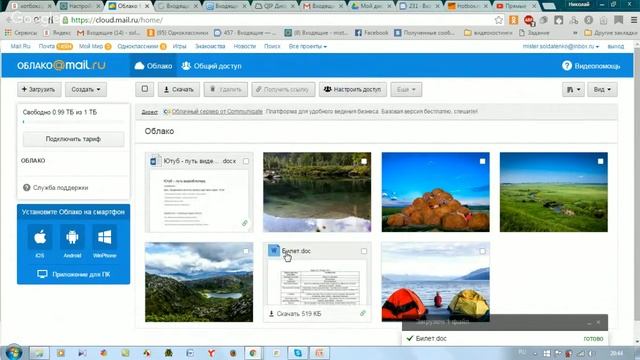The width and height of the screenshot is (640, 360).
Task: Select ОБЛАКО folder in sidebar
Action: (33, 161)
